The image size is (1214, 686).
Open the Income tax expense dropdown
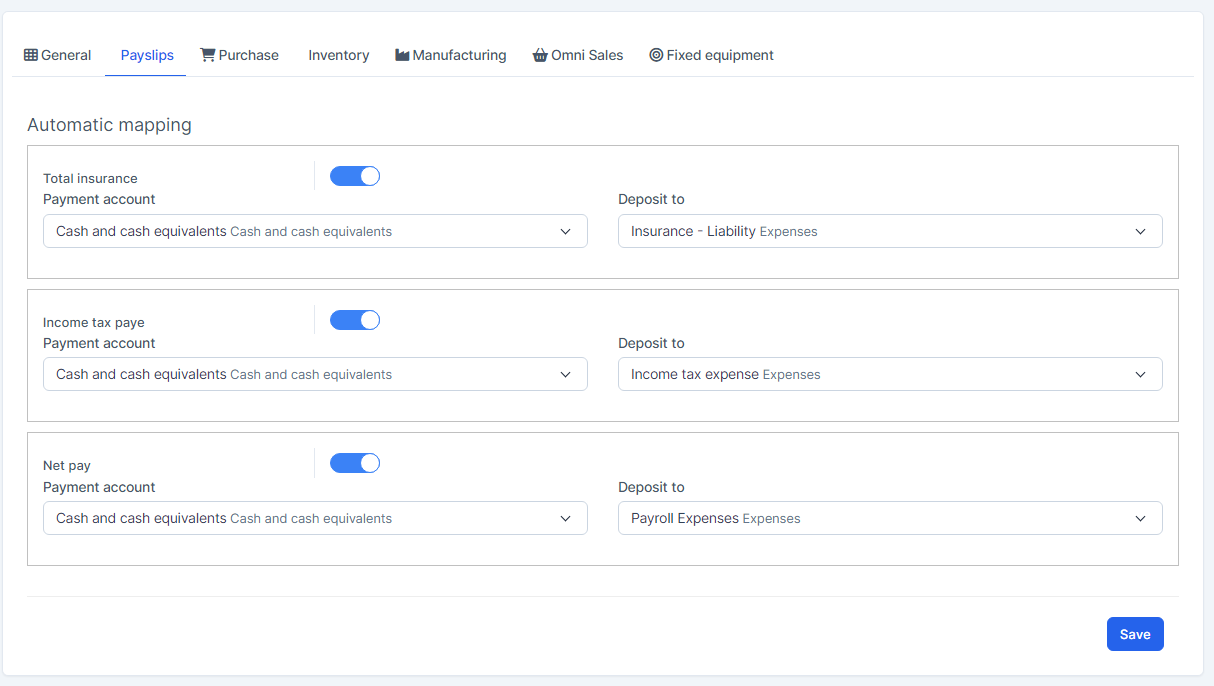pos(890,374)
